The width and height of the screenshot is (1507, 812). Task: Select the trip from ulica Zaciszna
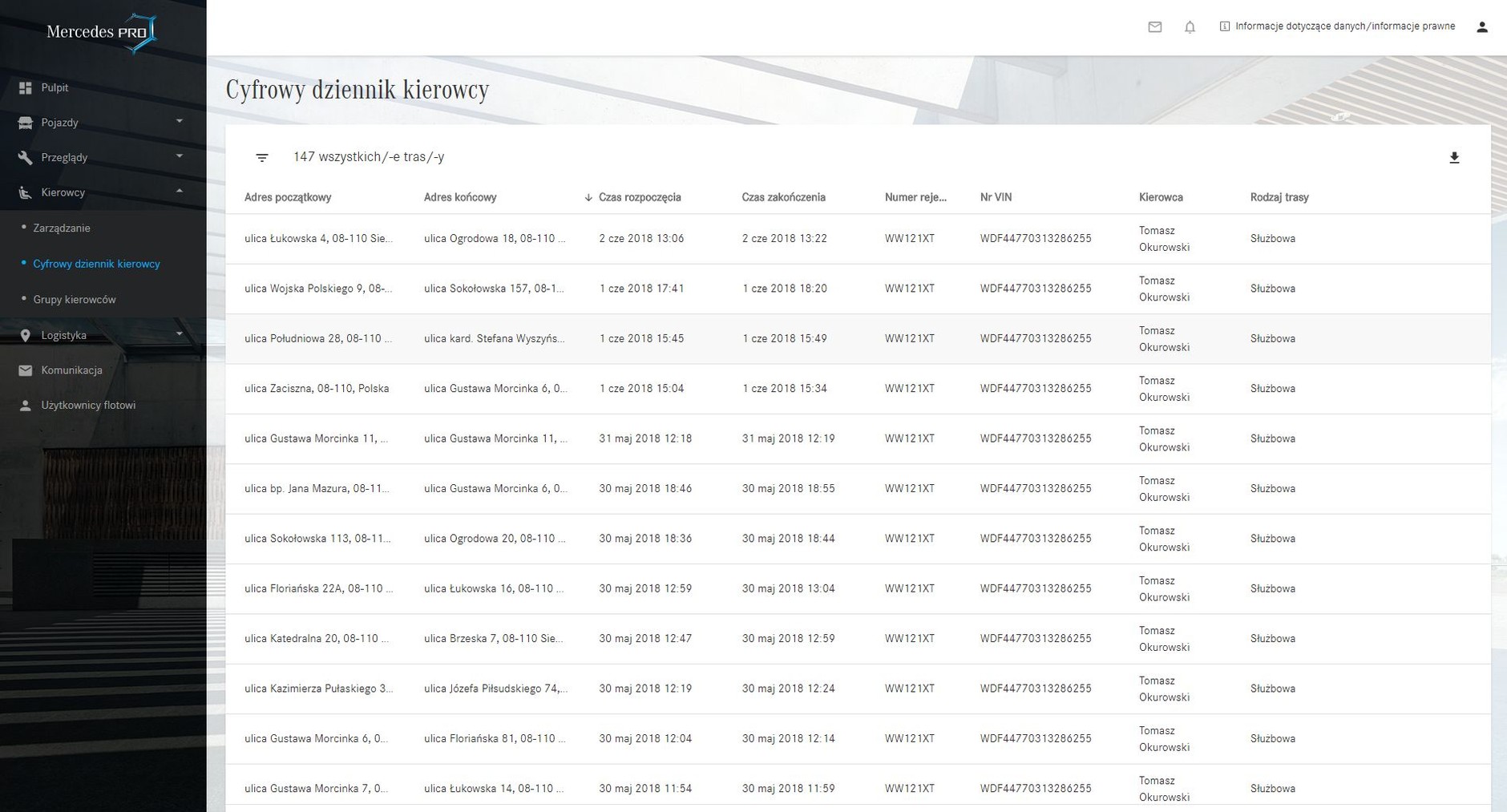858,389
